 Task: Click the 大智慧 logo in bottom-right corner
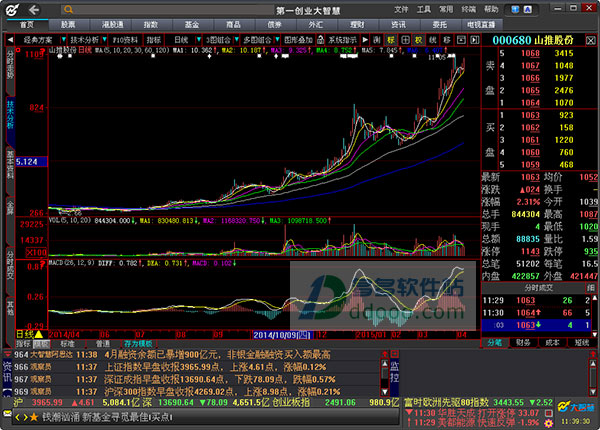tap(576, 407)
